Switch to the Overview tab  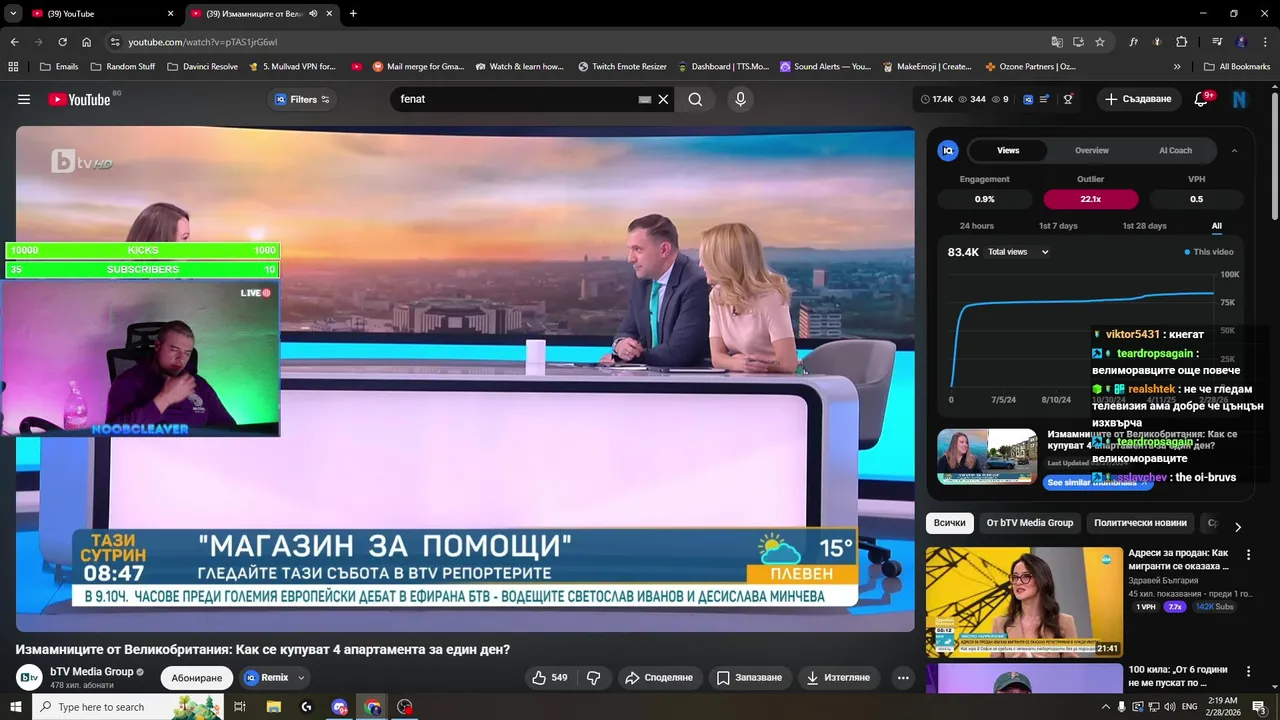(x=1092, y=150)
